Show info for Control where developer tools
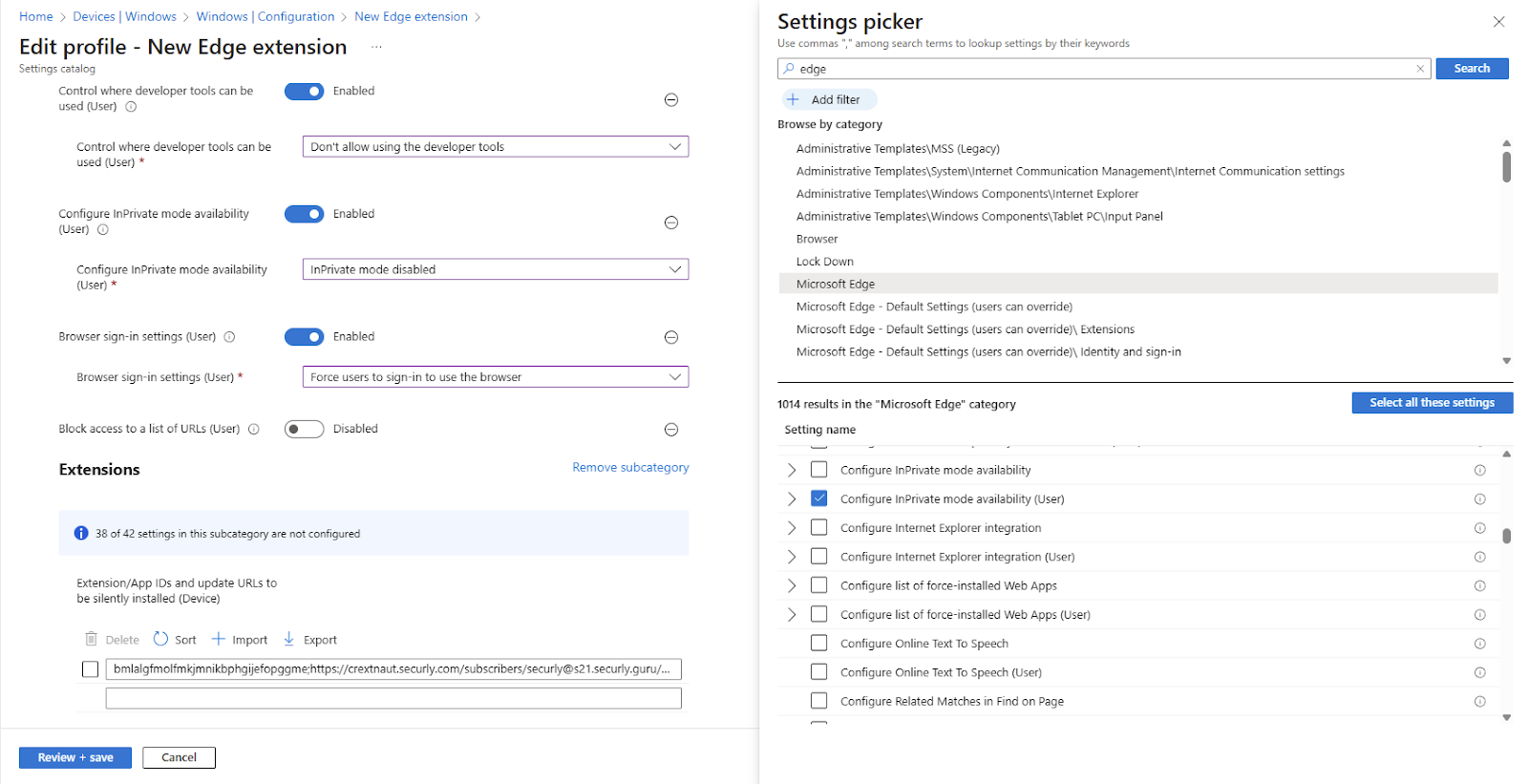 (131, 107)
